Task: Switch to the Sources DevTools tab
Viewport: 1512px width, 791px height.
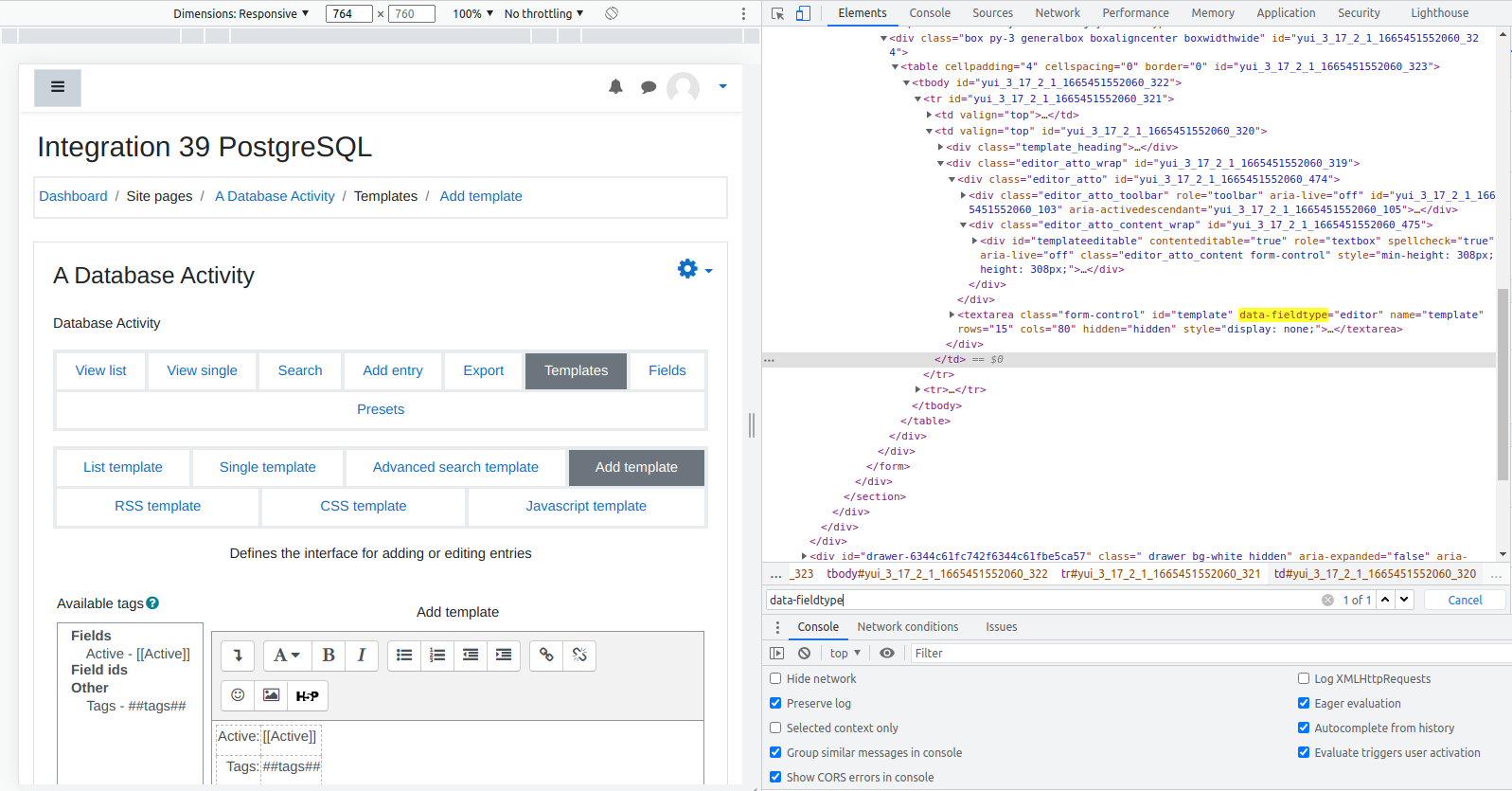Action: [992, 13]
